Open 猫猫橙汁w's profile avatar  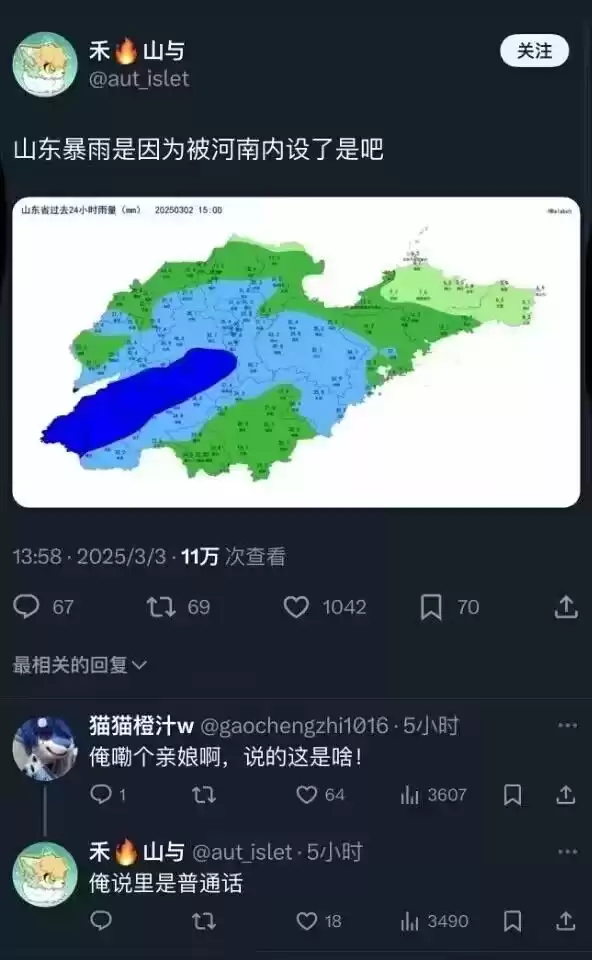[45, 748]
